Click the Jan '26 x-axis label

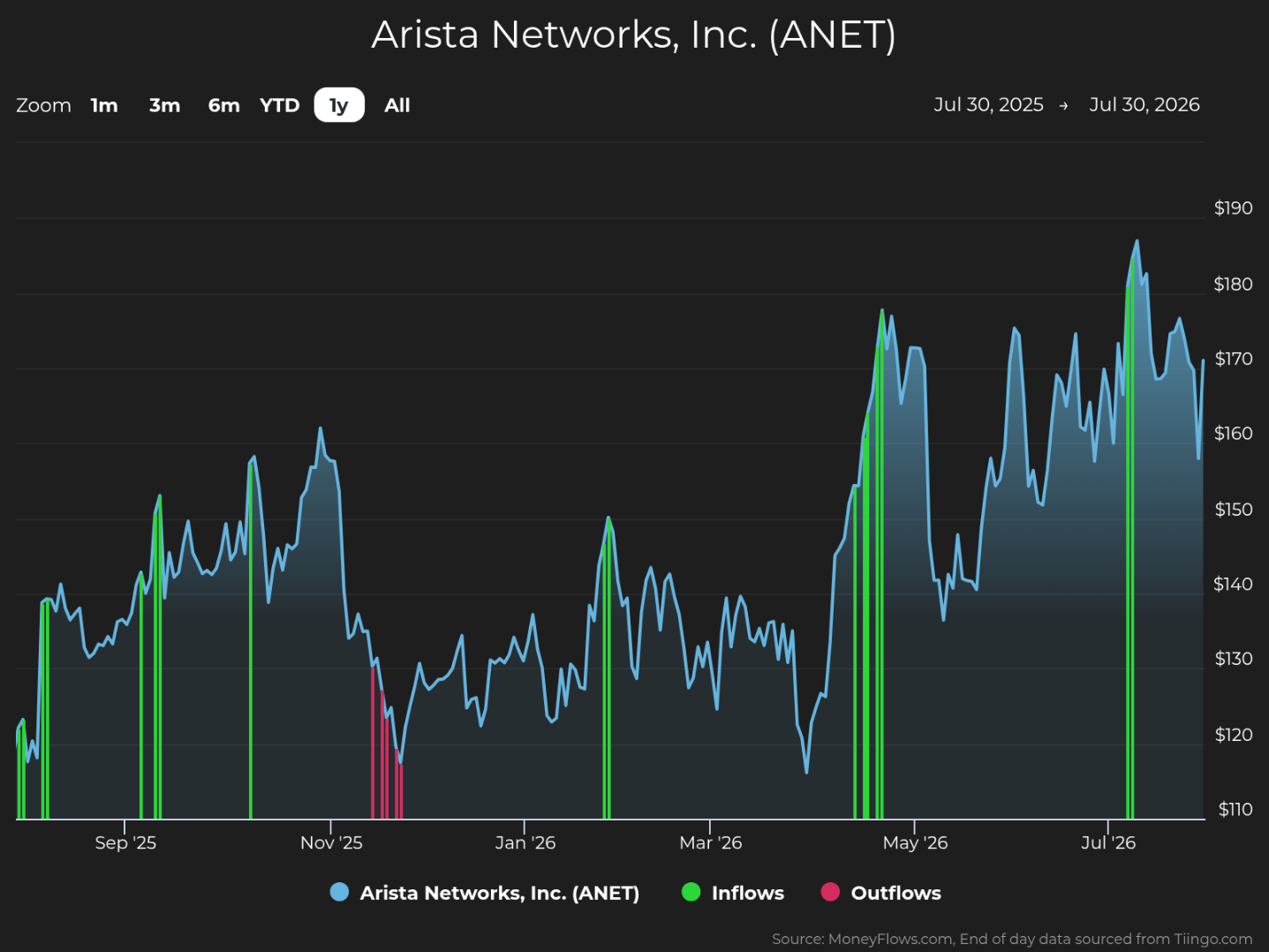[525, 842]
